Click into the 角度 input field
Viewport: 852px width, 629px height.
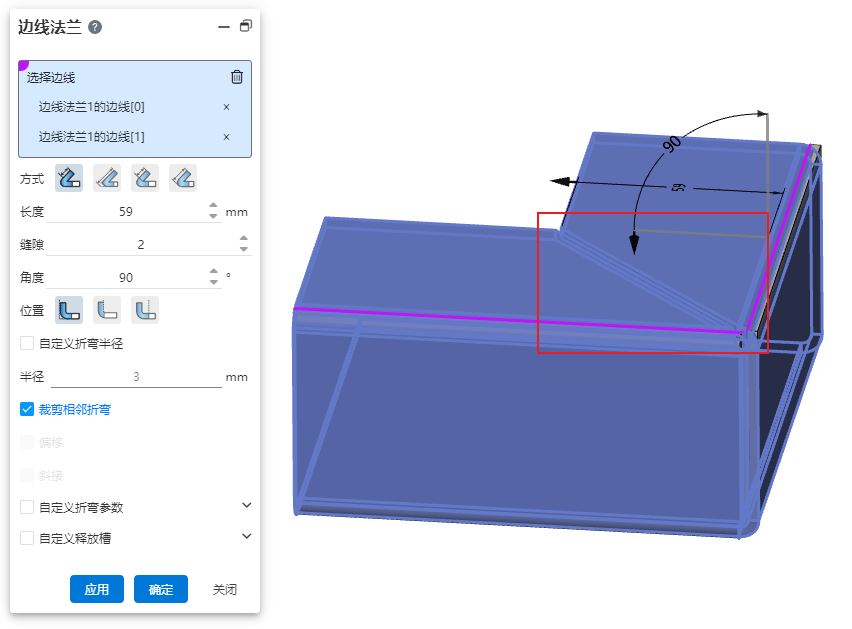click(x=126, y=277)
